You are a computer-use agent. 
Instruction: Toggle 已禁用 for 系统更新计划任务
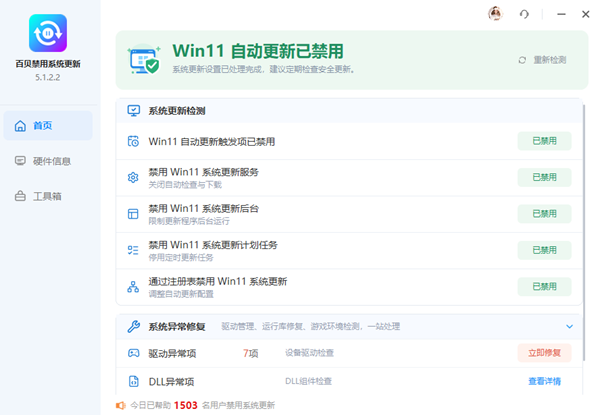click(545, 250)
